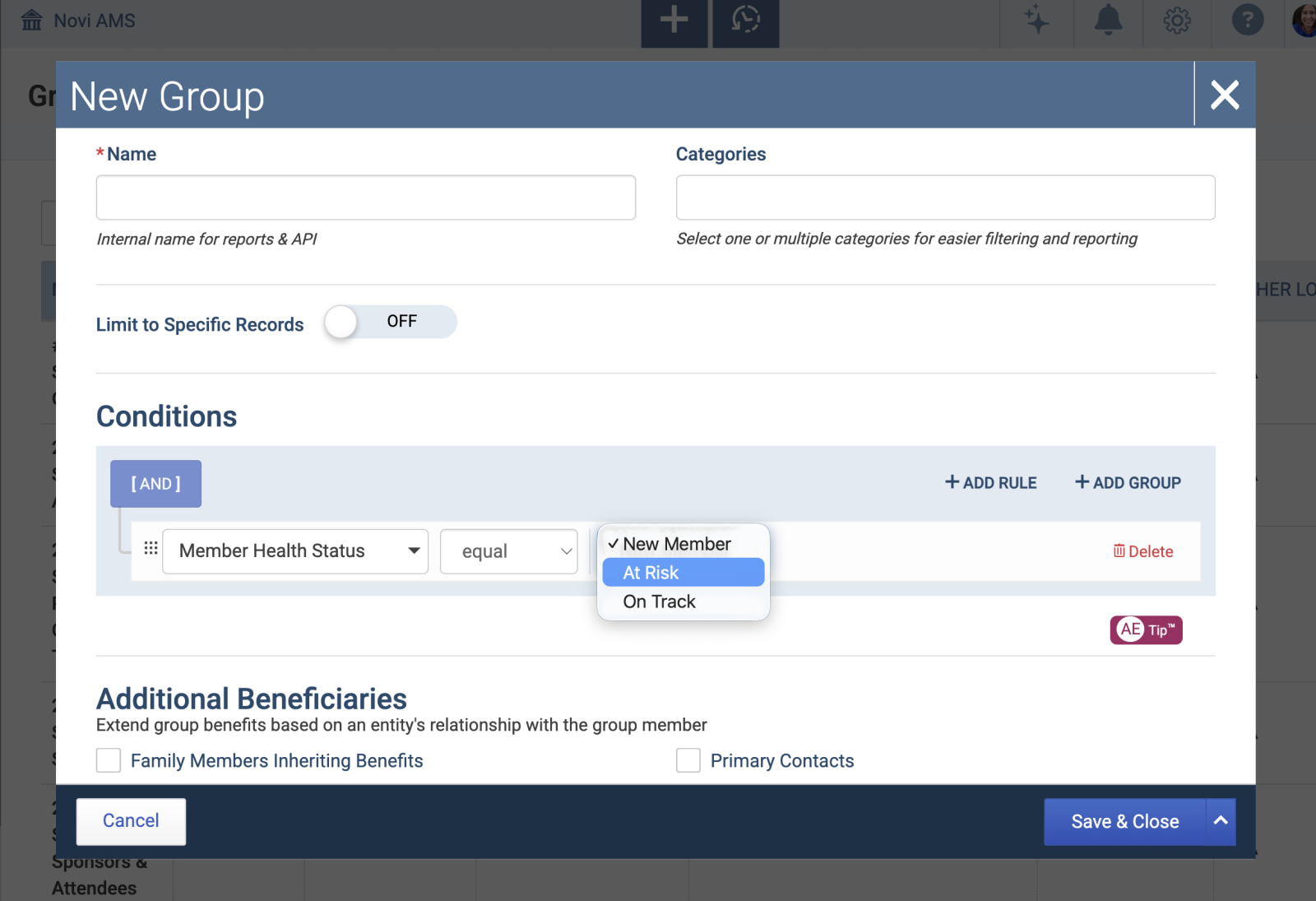This screenshot has height=901, width=1316.
Task: Click the sparkle AI assistant icon
Action: (x=1036, y=20)
